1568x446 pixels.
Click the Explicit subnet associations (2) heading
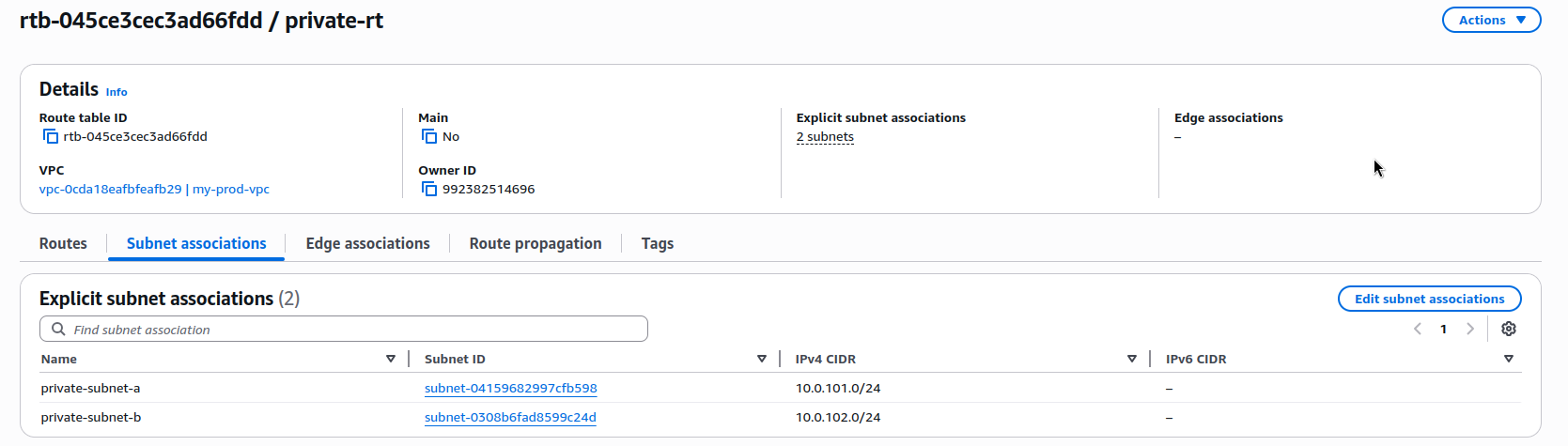coord(169,299)
